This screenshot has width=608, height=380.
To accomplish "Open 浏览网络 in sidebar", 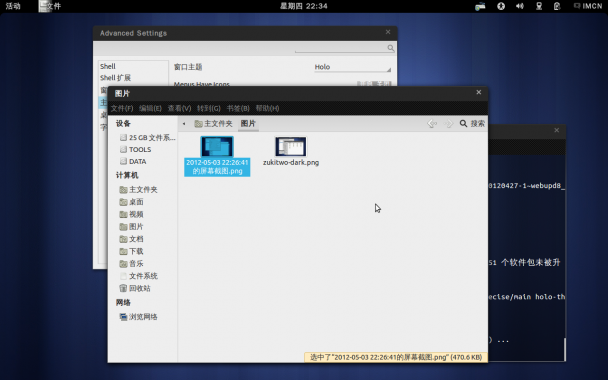I will [138, 317].
